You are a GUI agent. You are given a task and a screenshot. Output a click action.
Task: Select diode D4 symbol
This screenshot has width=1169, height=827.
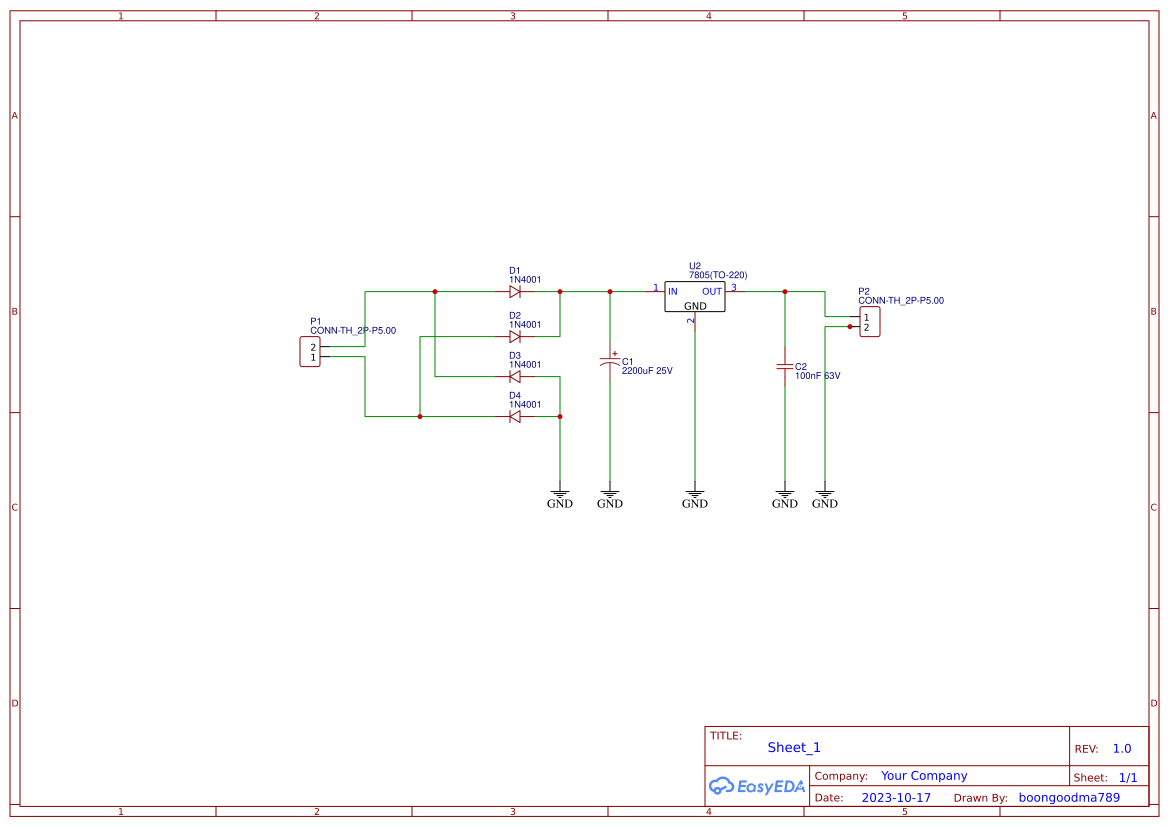click(514, 416)
